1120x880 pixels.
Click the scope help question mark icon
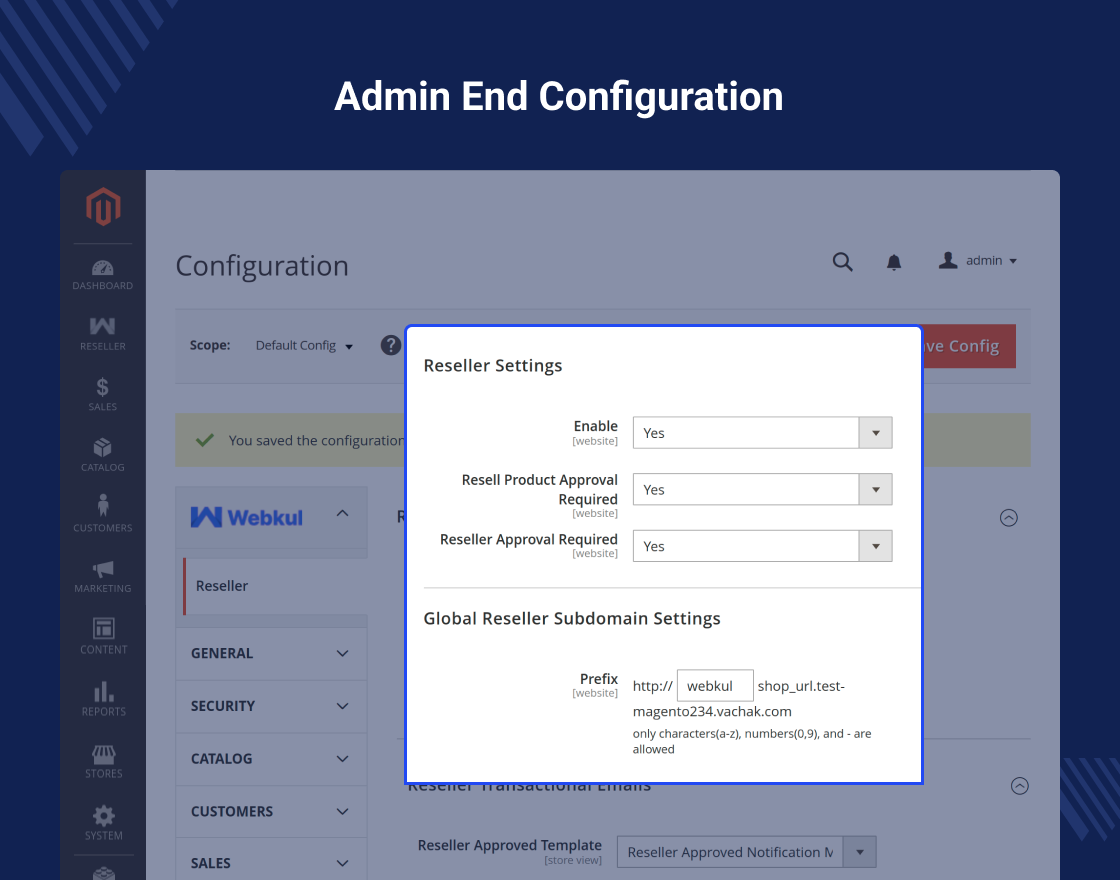[x=391, y=346]
